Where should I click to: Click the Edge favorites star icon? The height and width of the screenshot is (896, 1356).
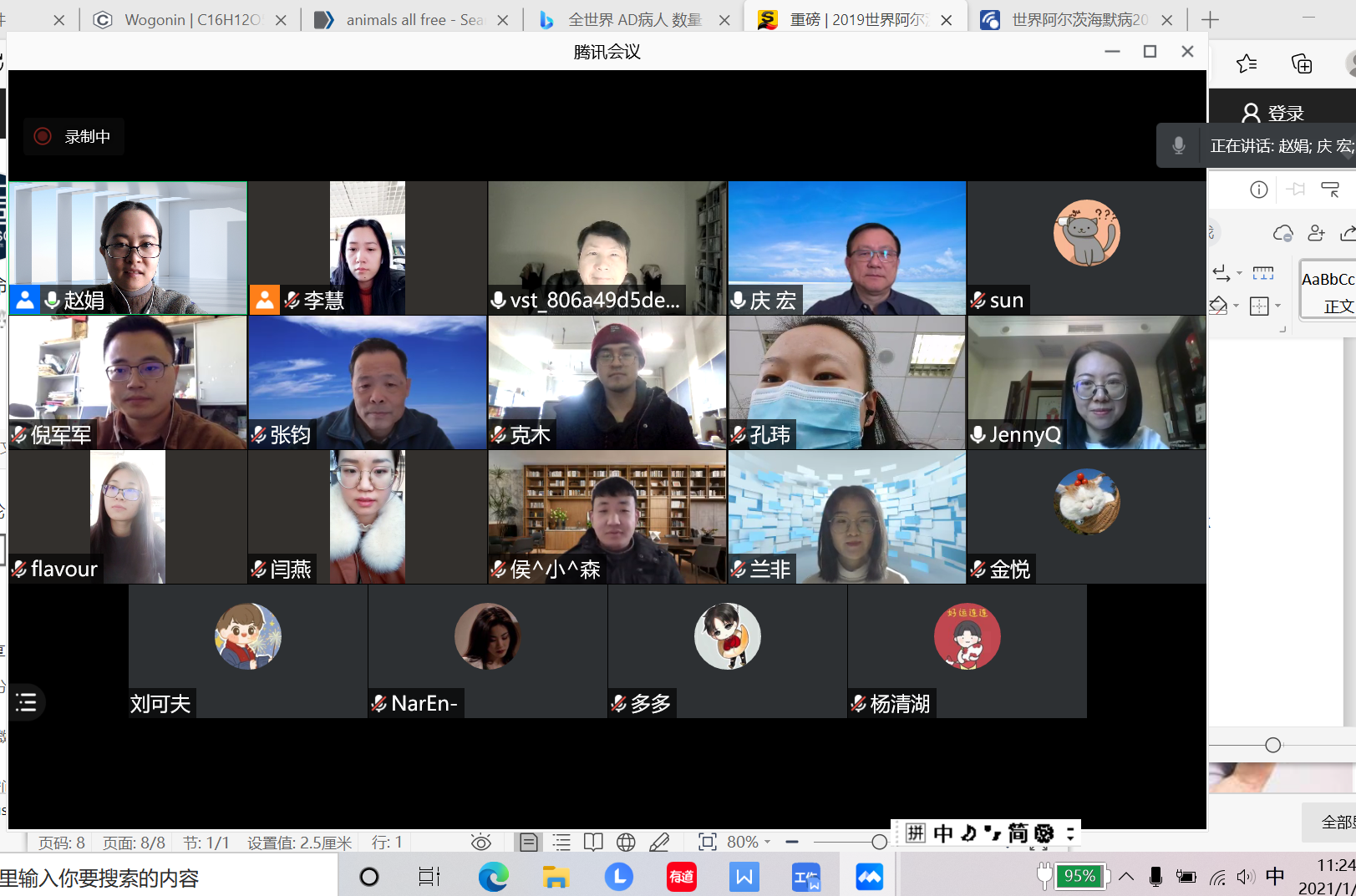click(1247, 64)
